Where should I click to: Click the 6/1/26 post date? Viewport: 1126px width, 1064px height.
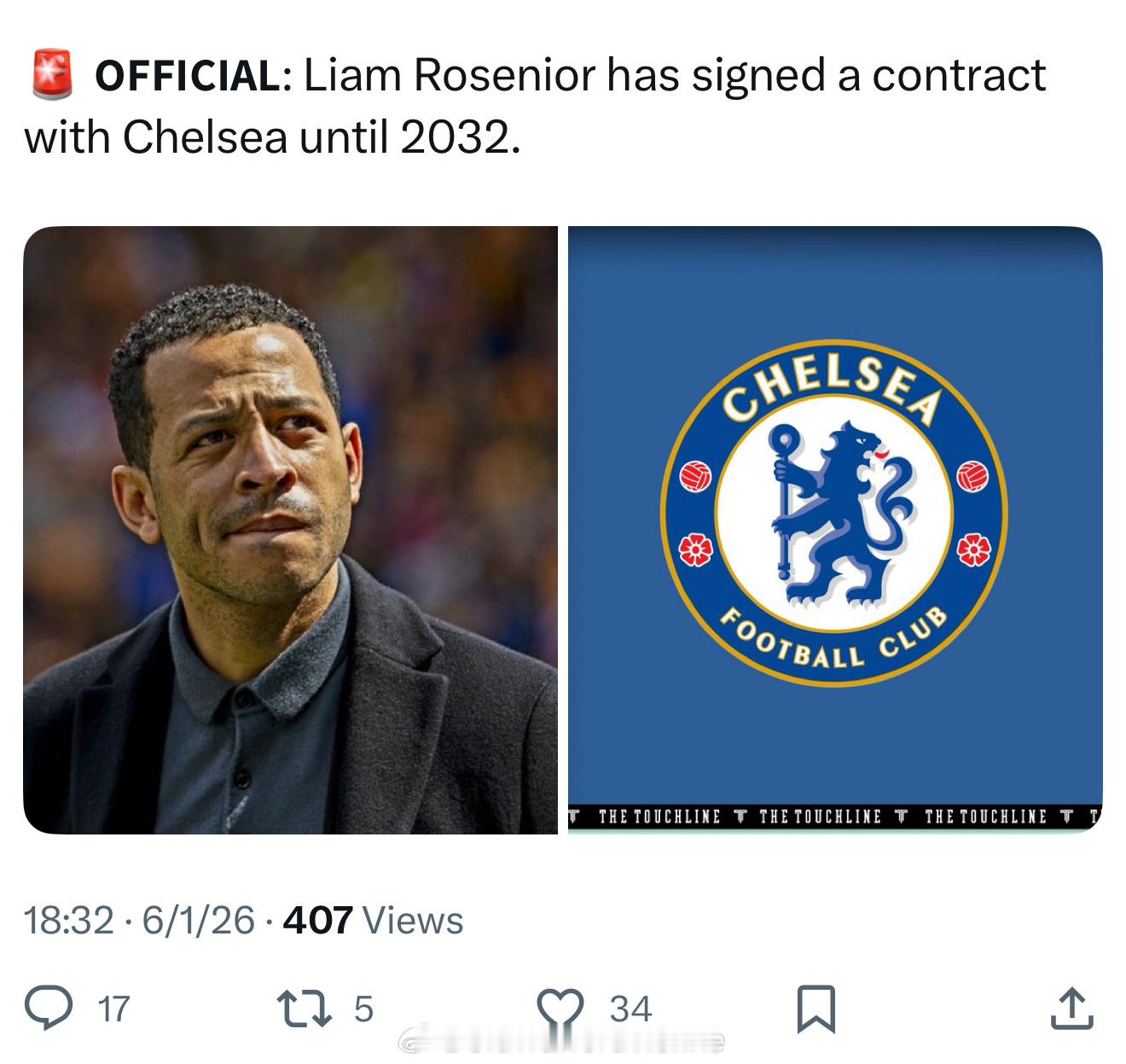click(198, 920)
